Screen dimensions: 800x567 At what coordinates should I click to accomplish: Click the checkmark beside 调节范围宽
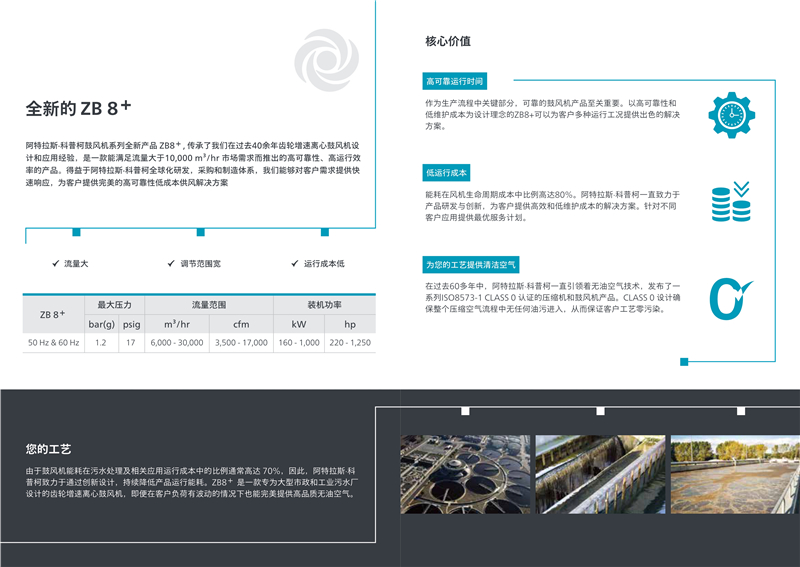coord(171,263)
